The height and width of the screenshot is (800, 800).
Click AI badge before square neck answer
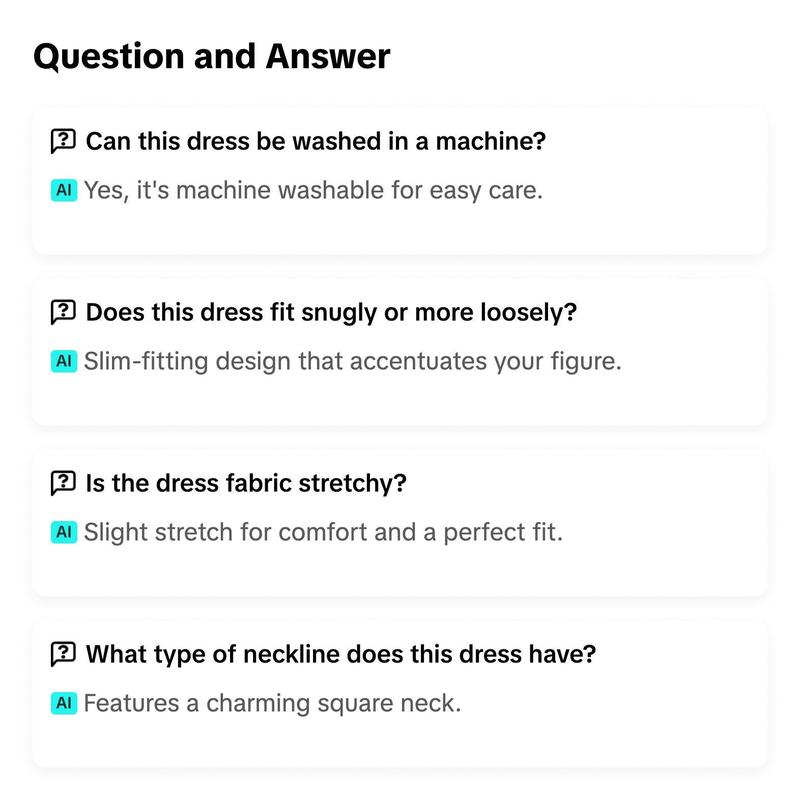tap(64, 703)
